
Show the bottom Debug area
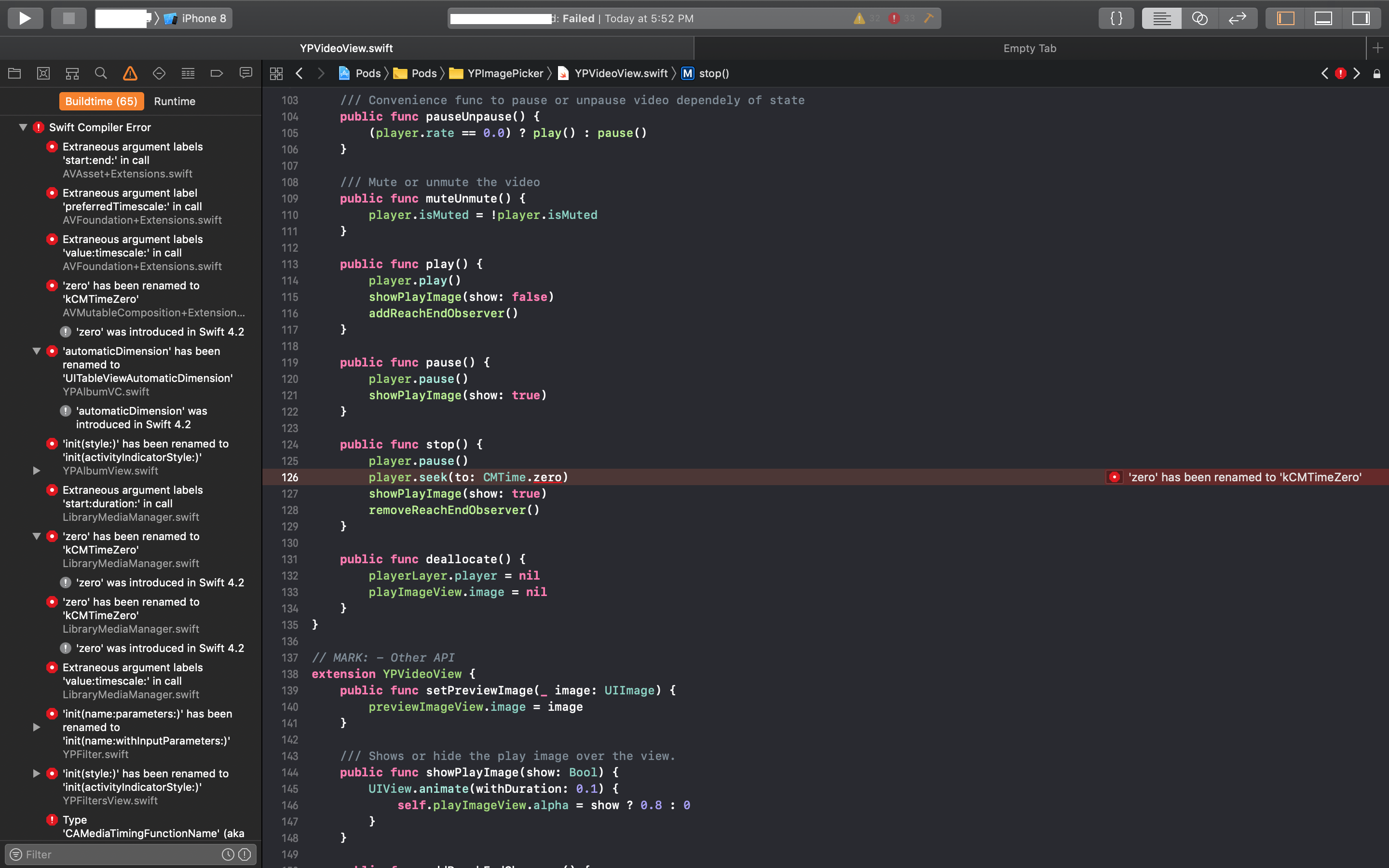[1323, 18]
